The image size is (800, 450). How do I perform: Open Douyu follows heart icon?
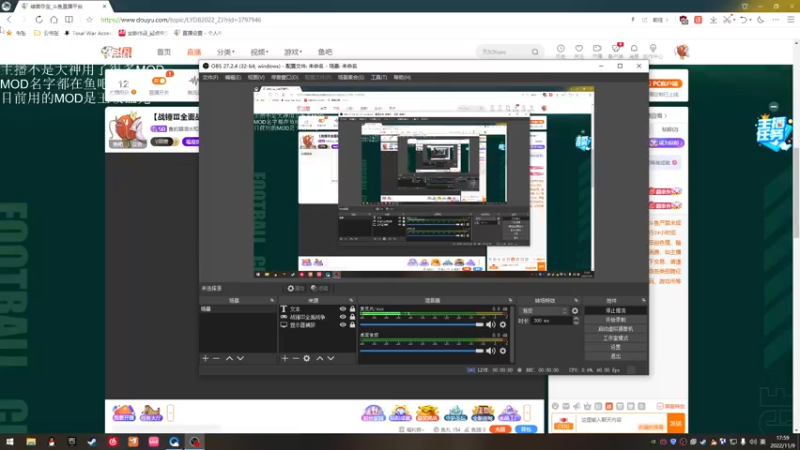[579, 48]
